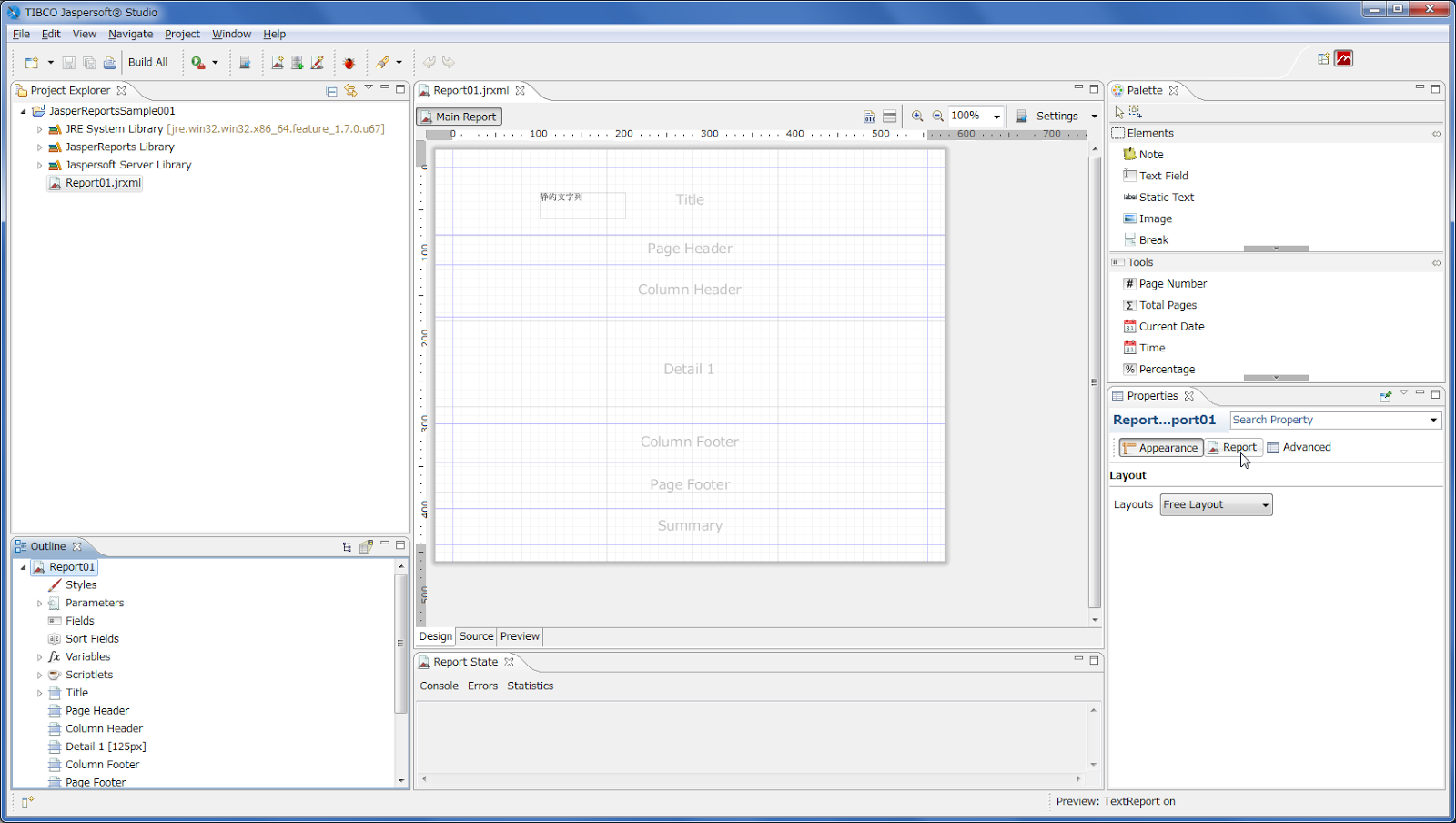Pick the Static Text element in Palette
The height and width of the screenshot is (823, 1456).
click(1158, 198)
